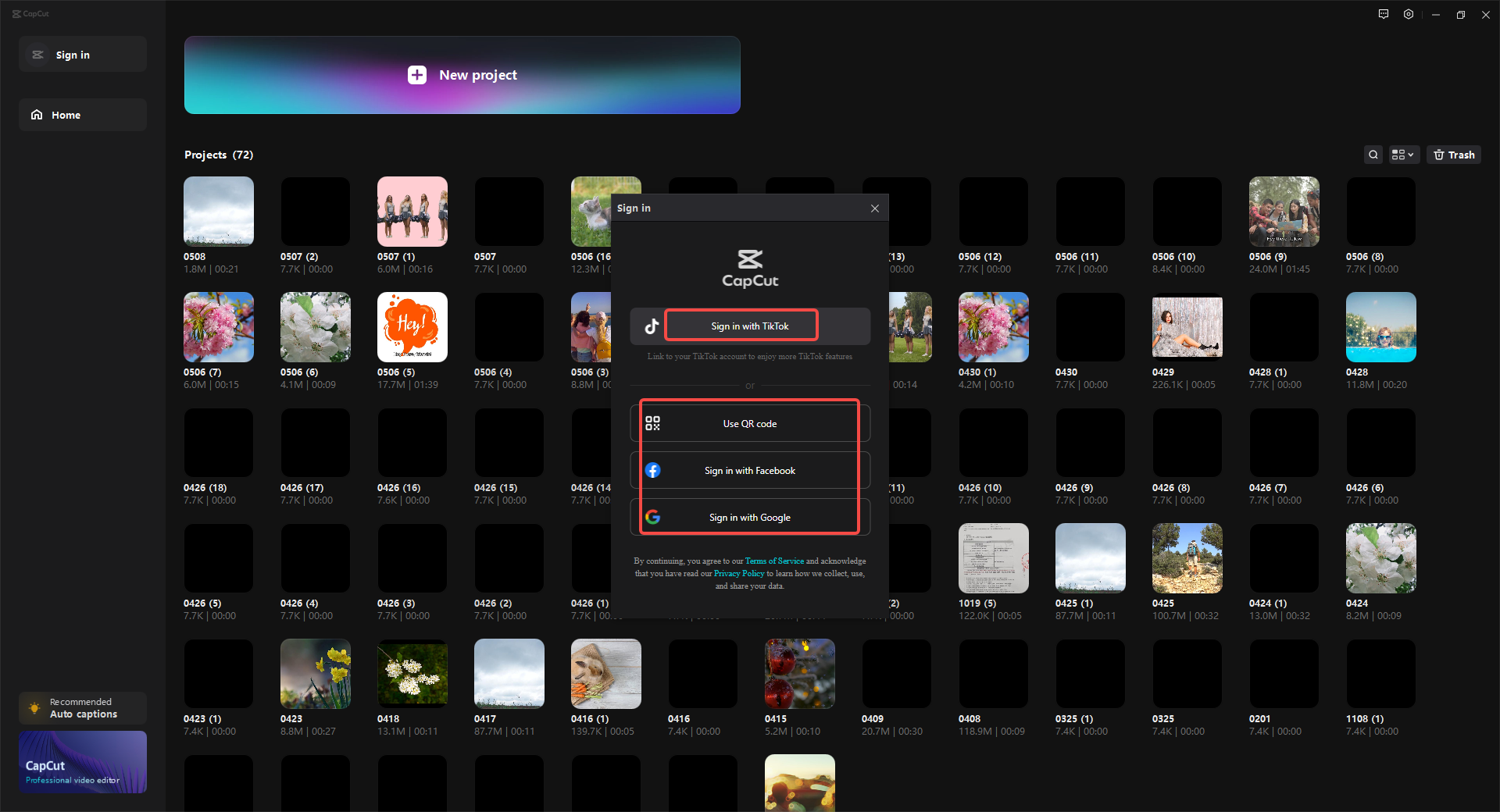Open the Trash
This screenshot has height=812, width=1500.
coord(1454,155)
